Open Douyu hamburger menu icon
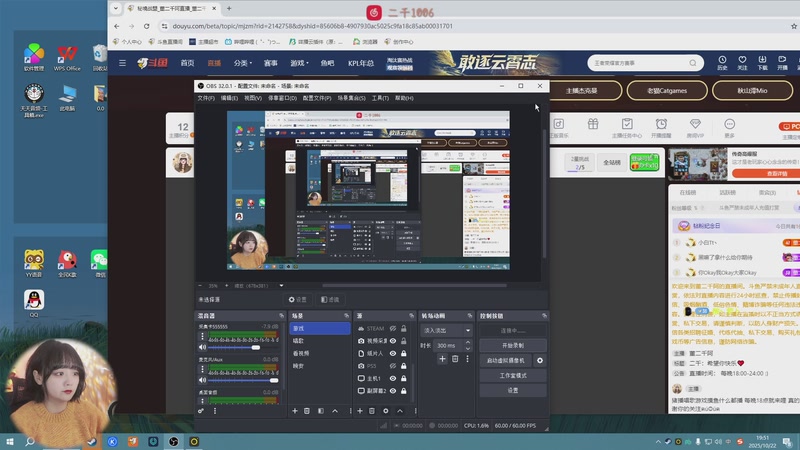This screenshot has height=450, width=800. point(122,63)
